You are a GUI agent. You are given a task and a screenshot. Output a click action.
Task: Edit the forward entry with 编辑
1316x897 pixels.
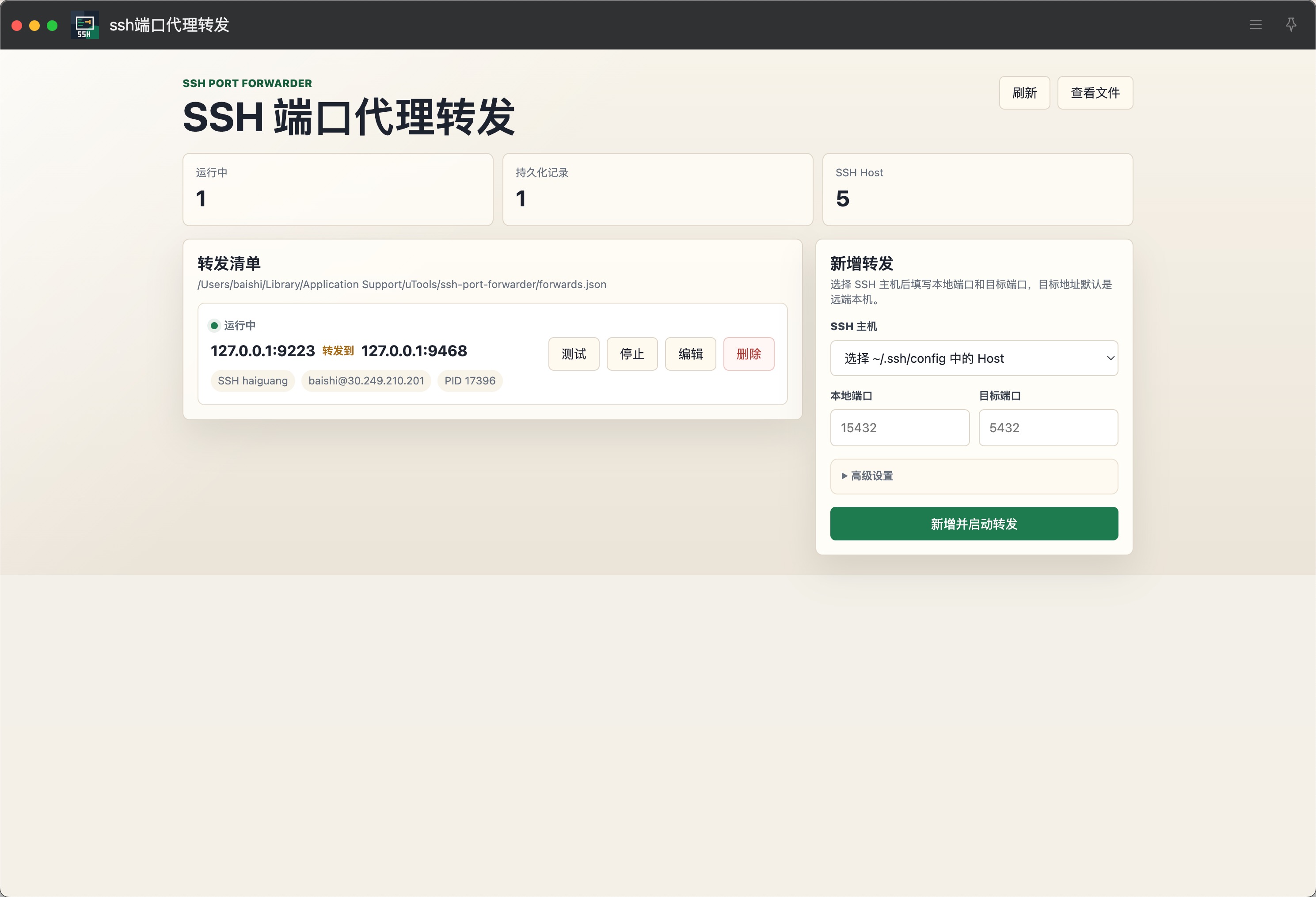[690, 354]
